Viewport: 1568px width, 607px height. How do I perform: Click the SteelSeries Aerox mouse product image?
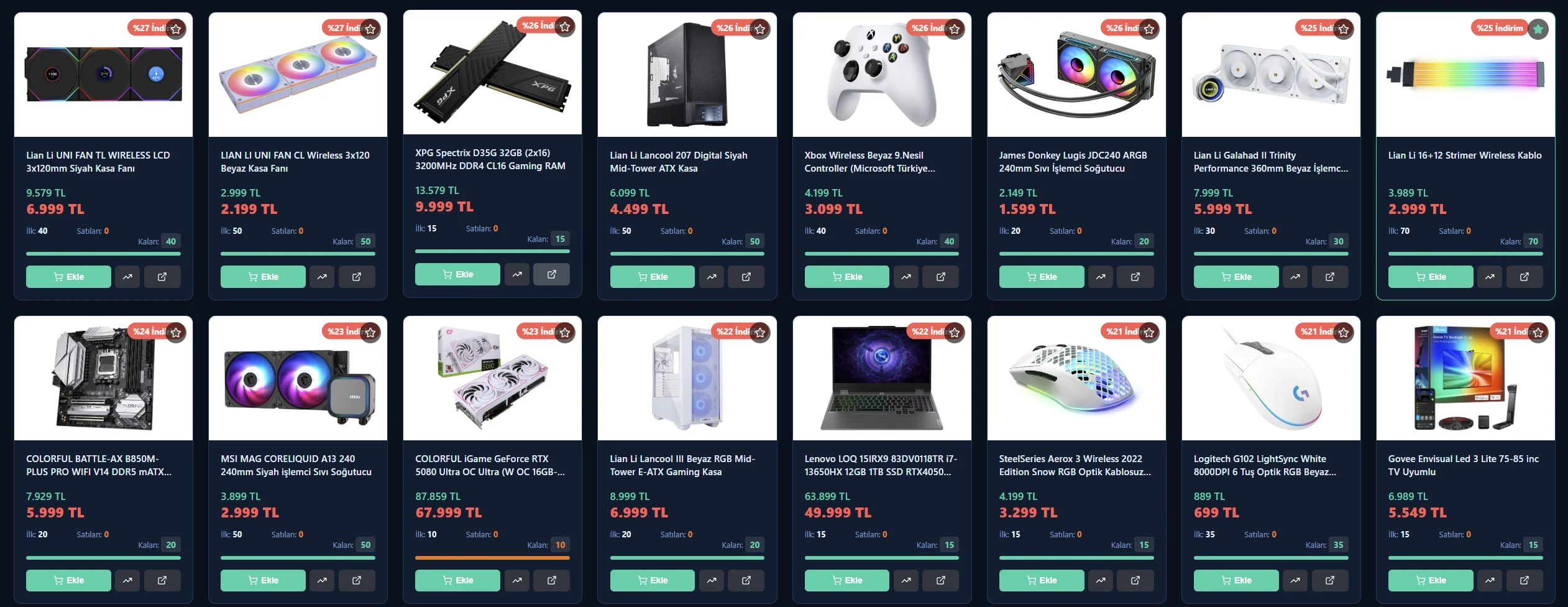[1076, 378]
